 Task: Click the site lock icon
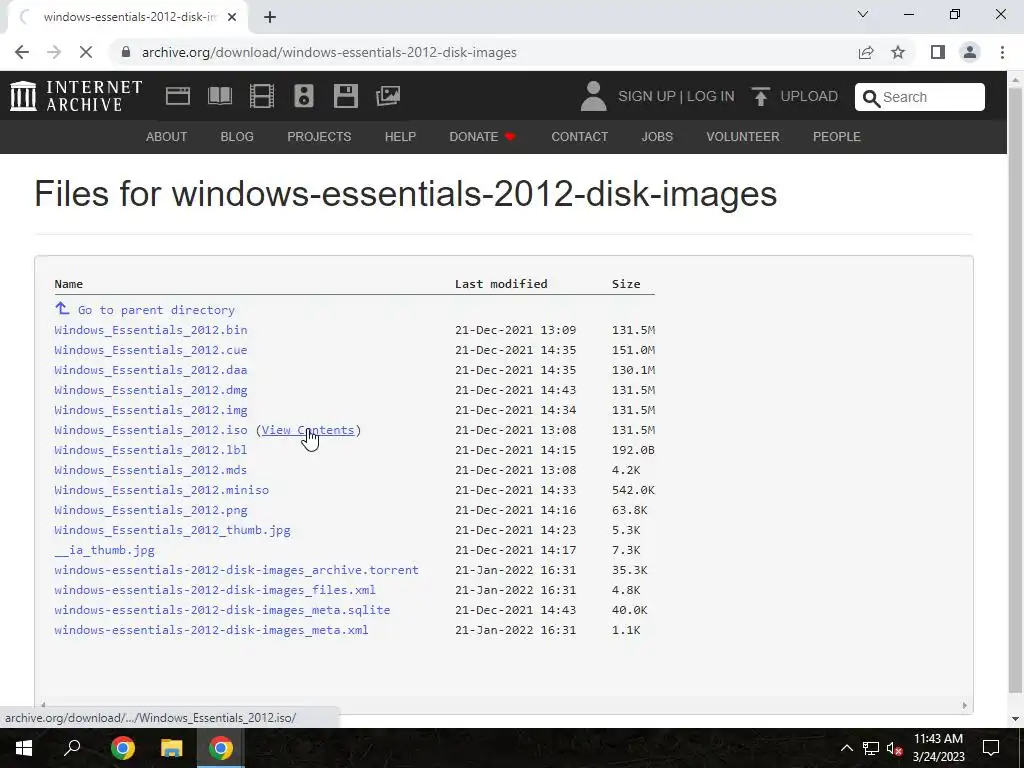click(126, 52)
